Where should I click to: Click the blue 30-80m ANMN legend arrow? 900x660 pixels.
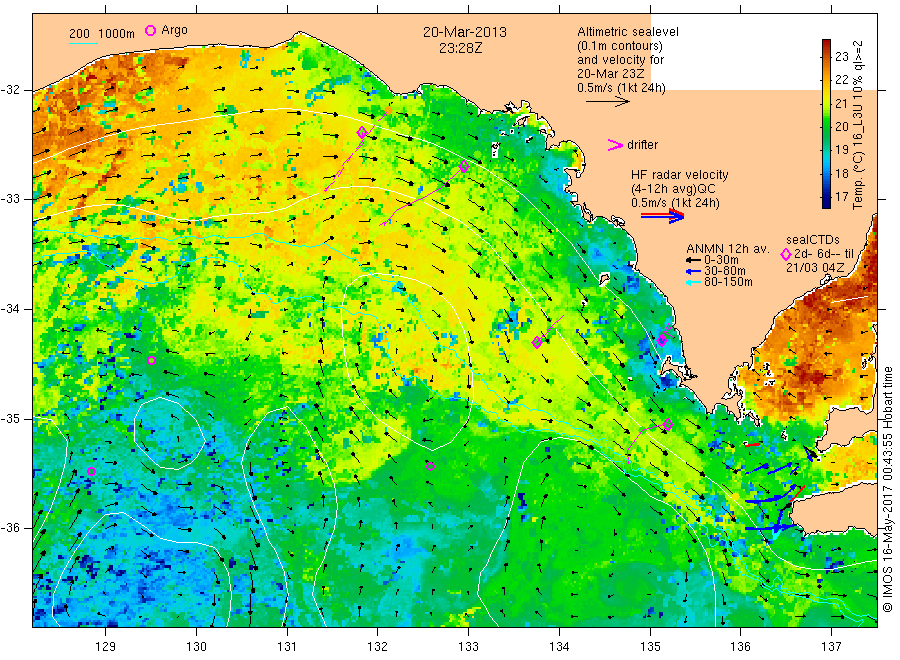[x=693, y=271]
